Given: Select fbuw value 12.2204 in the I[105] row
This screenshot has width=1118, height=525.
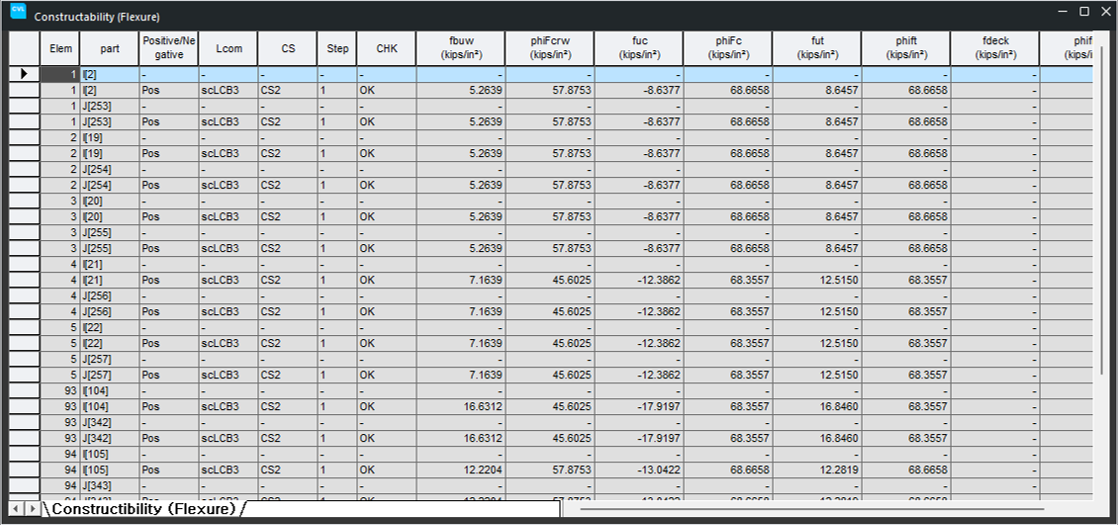Looking at the screenshot, I should pyautogui.click(x=461, y=470).
